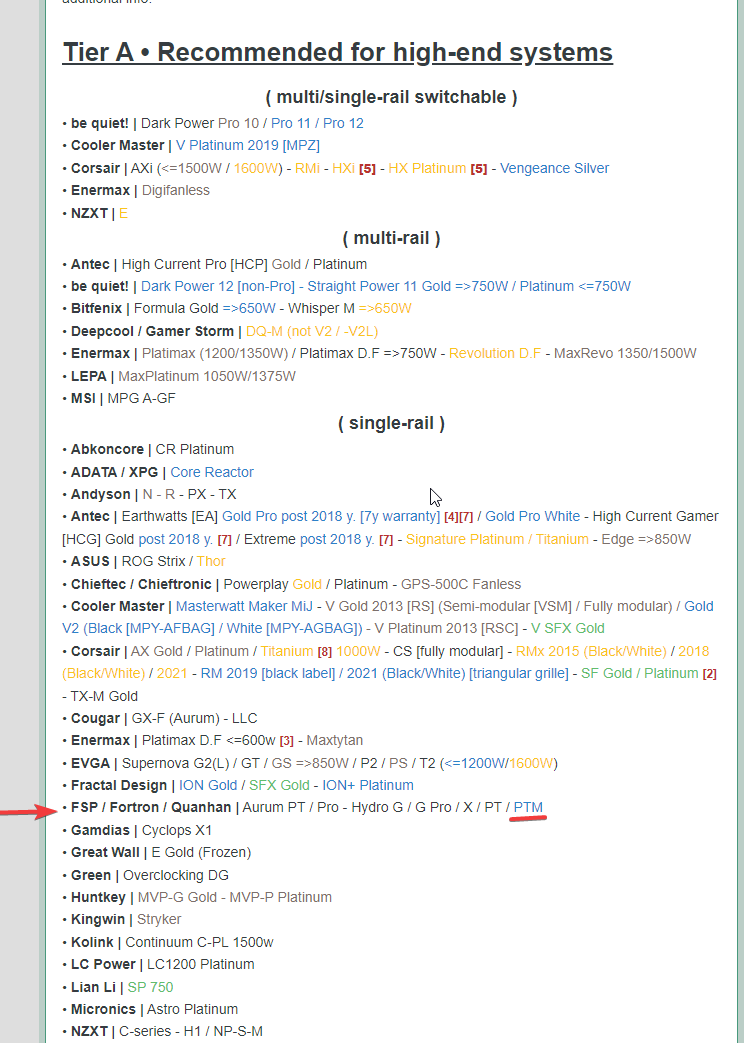Click the underlined PTM text in FSP row
The height and width of the screenshot is (1043, 744).
pyautogui.click(x=528, y=808)
